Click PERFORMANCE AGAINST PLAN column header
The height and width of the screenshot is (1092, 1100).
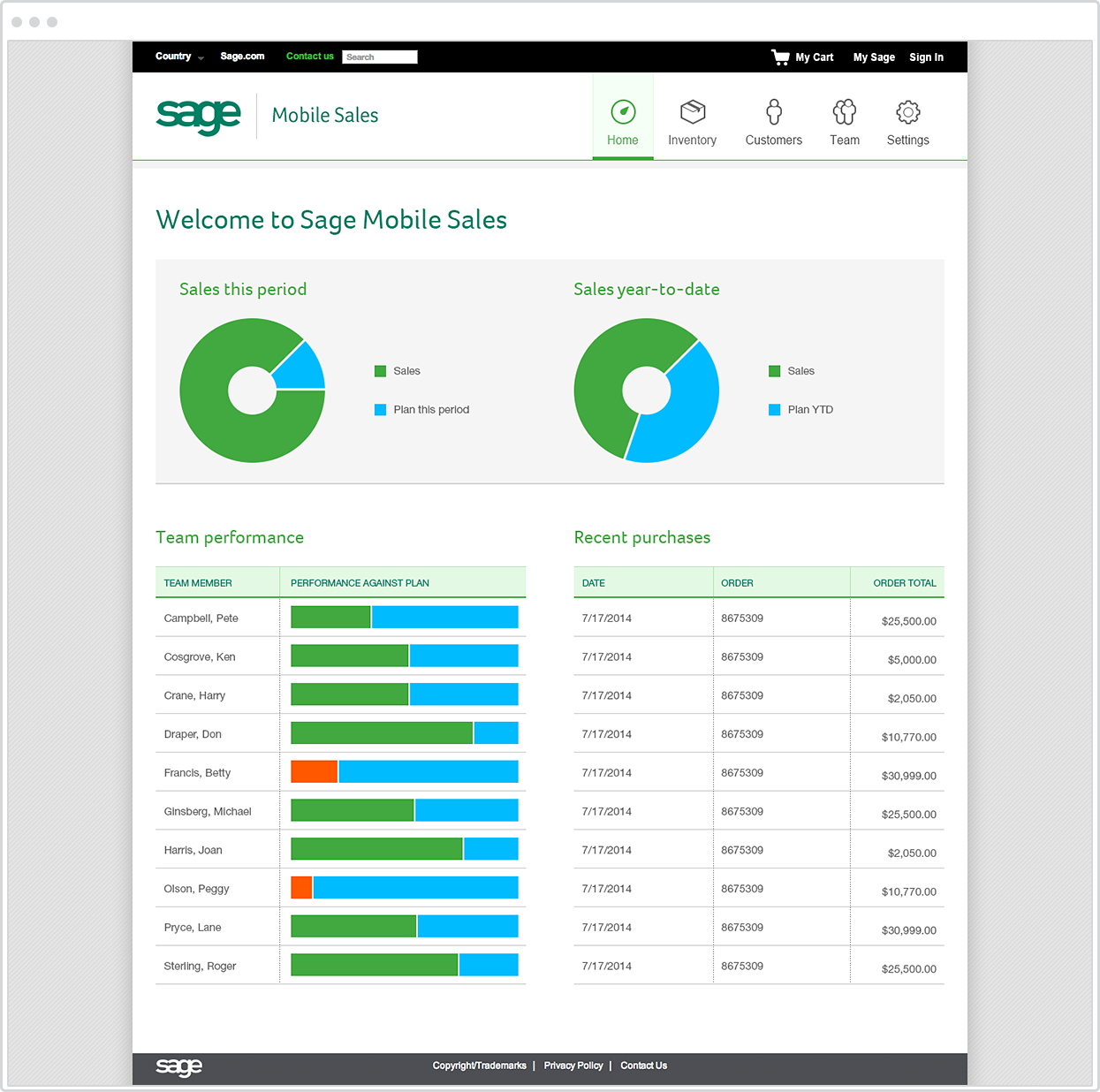coord(360,583)
